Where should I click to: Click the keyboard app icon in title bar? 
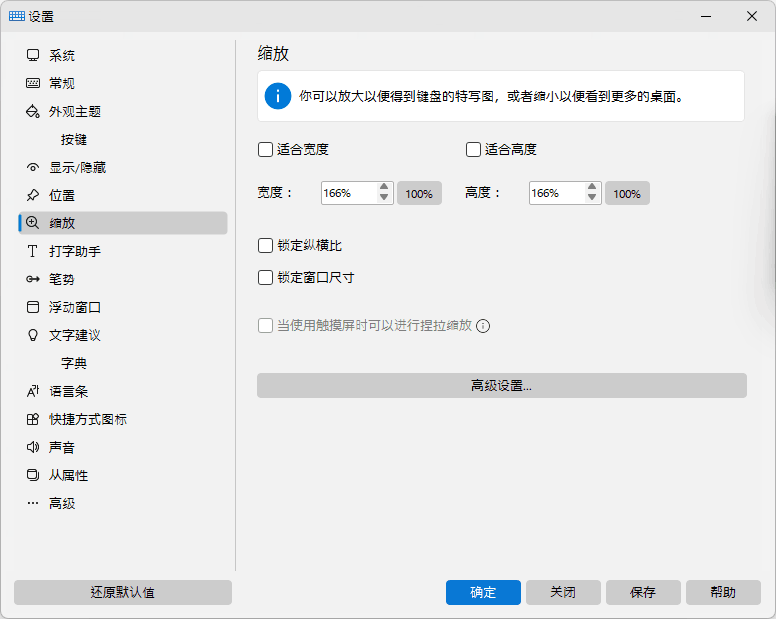click(x=16, y=16)
